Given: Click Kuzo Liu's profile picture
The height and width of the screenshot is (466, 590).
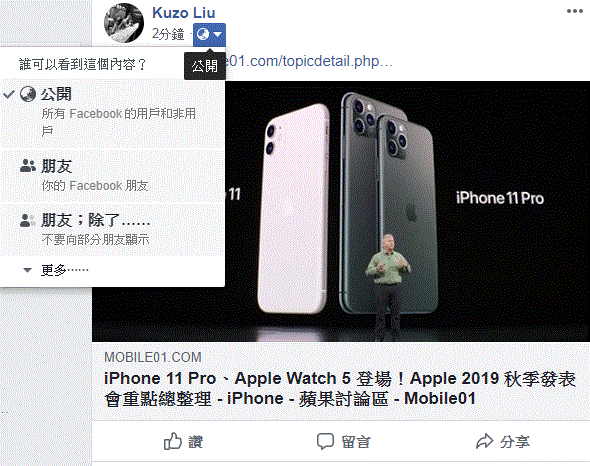Looking at the screenshot, I should coord(124,23).
